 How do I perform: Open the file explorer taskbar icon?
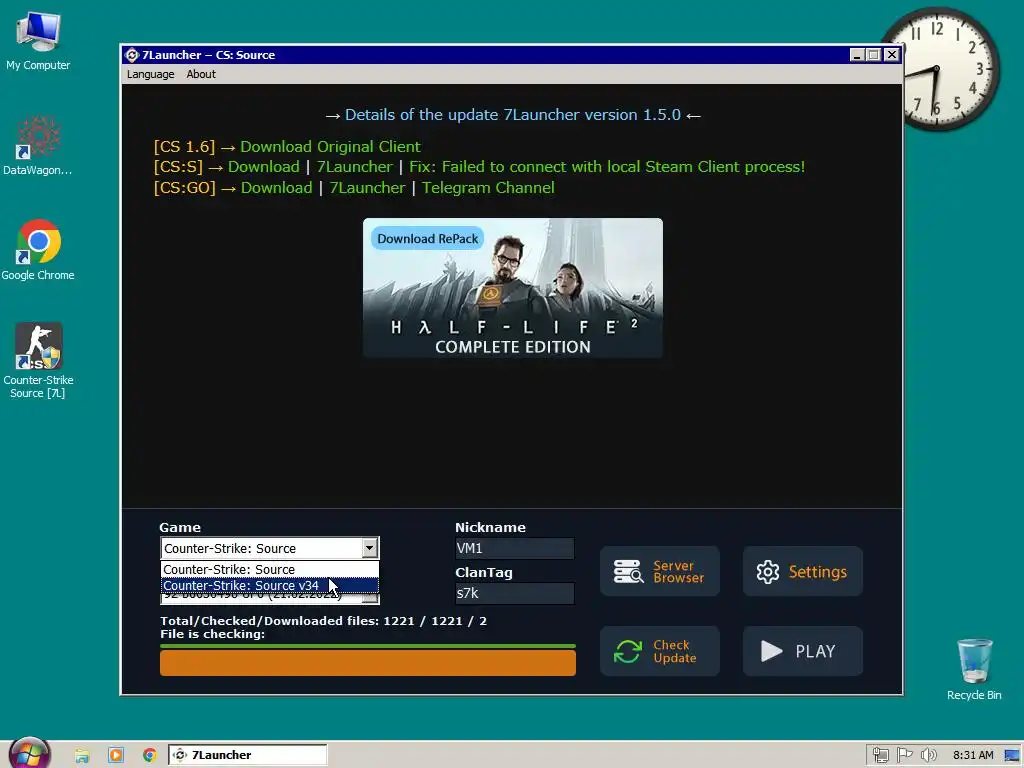82,755
